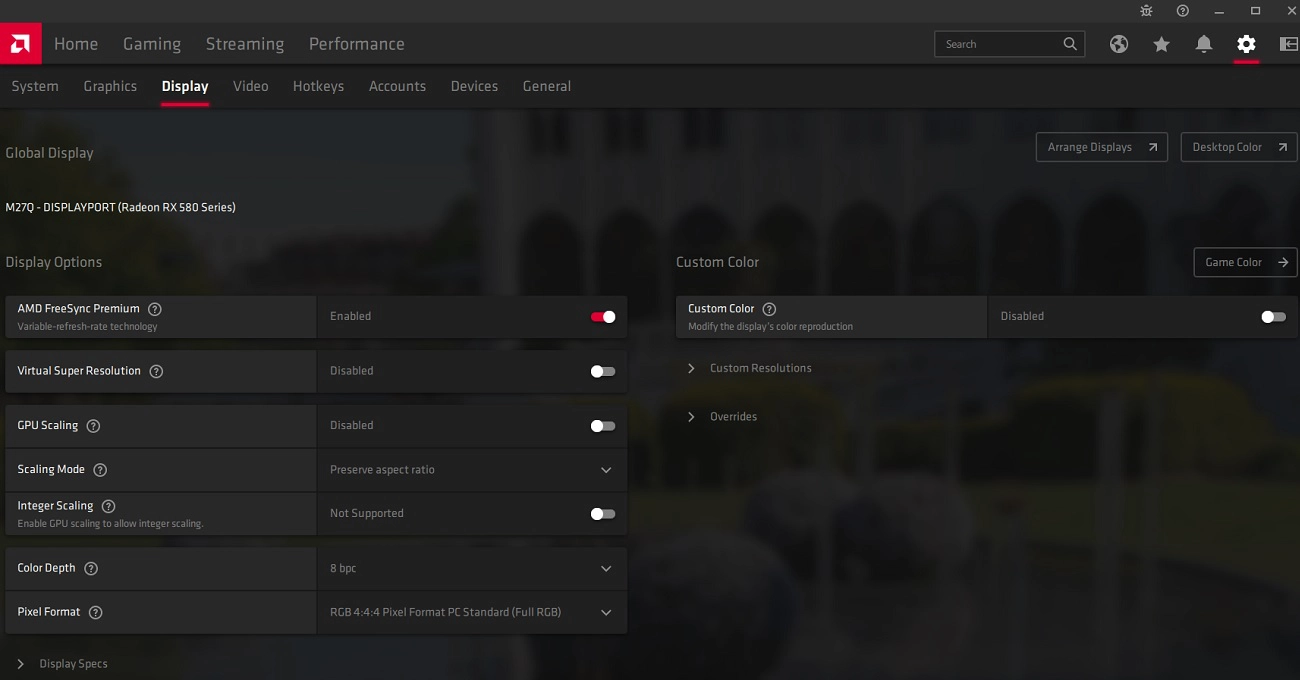The width and height of the screenshot is (1300, 680).
Task: Open the Gaming tab
Action: (x=152, y=44)
